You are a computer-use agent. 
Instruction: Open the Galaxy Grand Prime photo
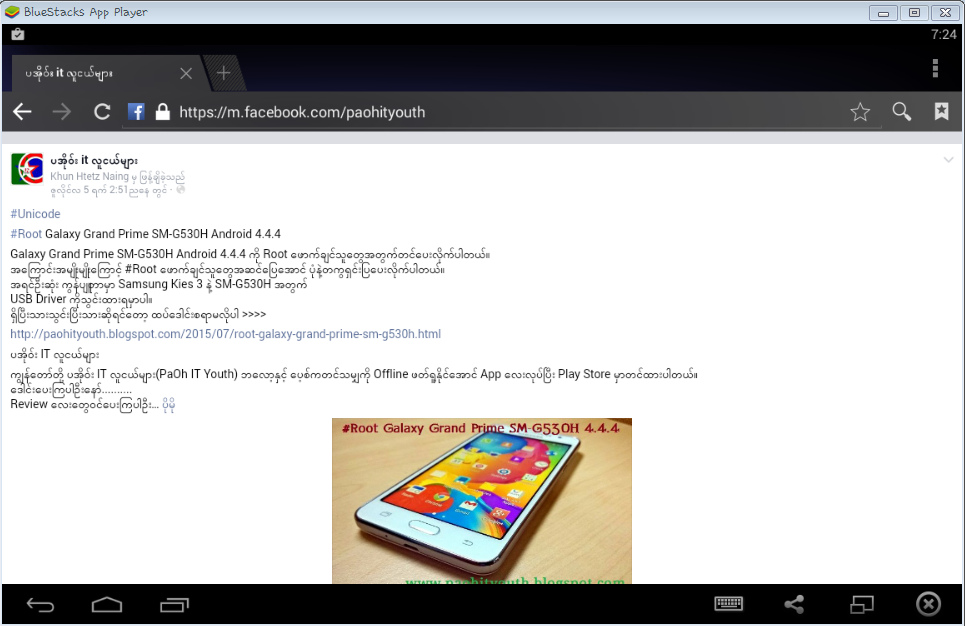coord(482,500)
